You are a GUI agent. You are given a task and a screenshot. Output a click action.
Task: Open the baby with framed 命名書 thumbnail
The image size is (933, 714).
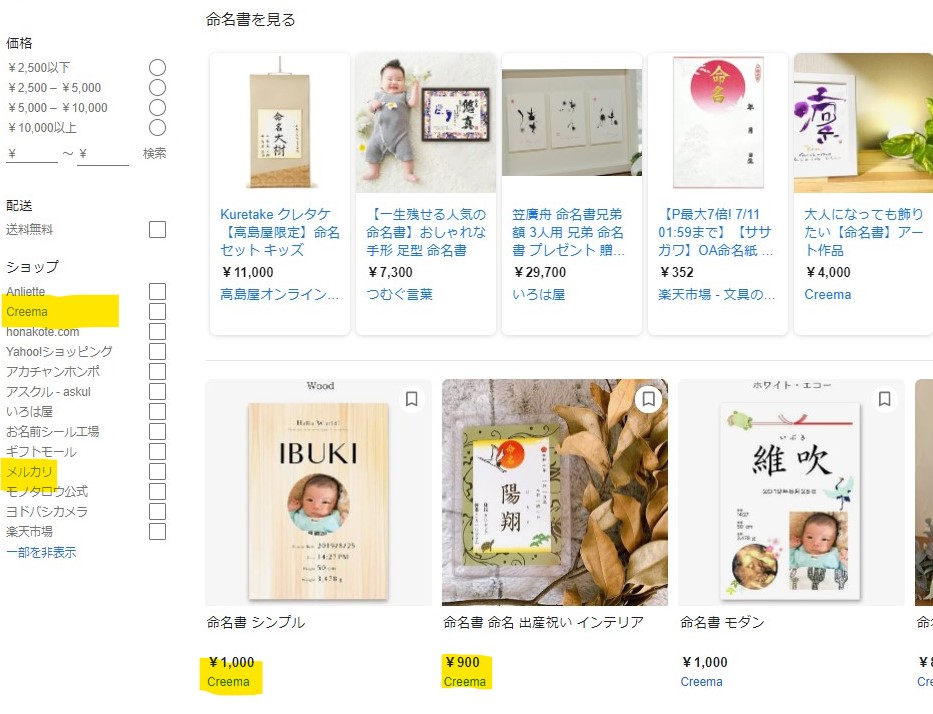(x=426, y=123)
